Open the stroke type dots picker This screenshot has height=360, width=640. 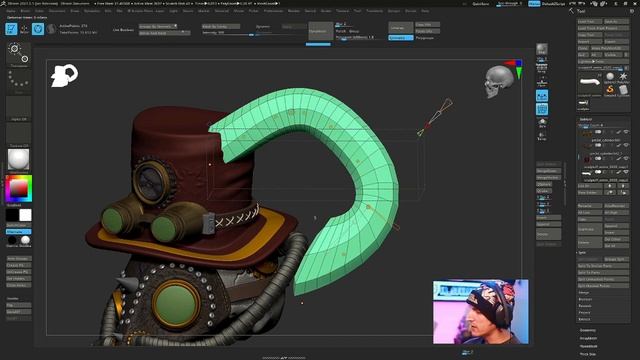click(19, 80)
